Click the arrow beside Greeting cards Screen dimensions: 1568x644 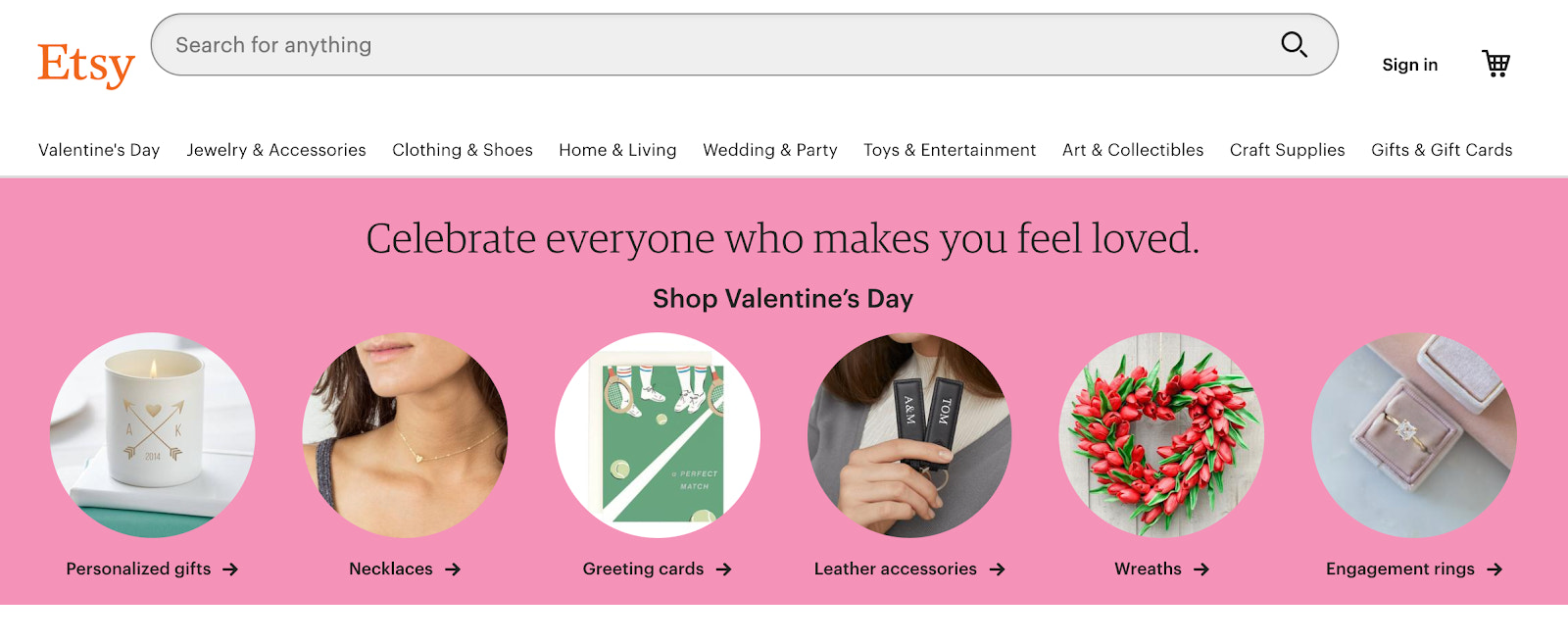click(x=725, y=569)
